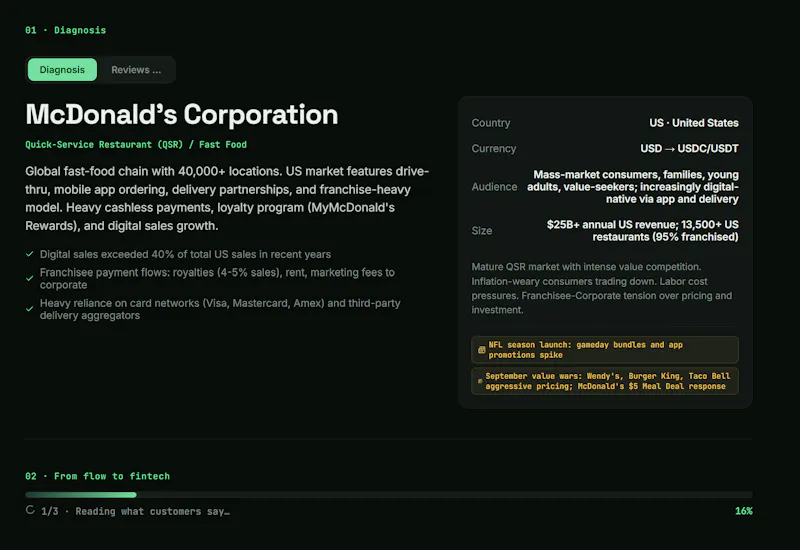Click the 02 · From flow to fintech label
800x550 pixels.
pyautogui.click(x=97, y=476)
